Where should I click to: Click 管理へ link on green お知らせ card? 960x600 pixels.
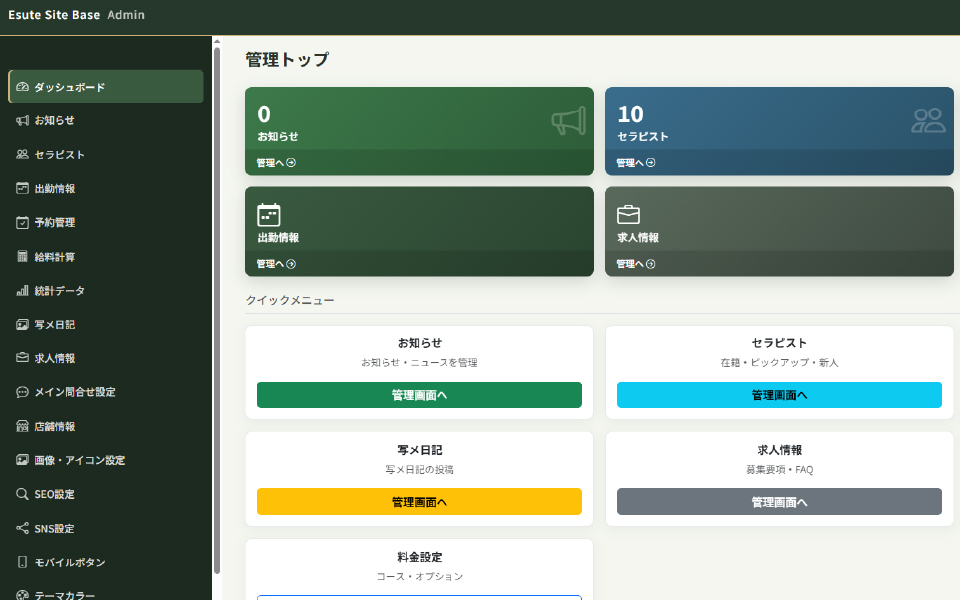click(276, 163)
